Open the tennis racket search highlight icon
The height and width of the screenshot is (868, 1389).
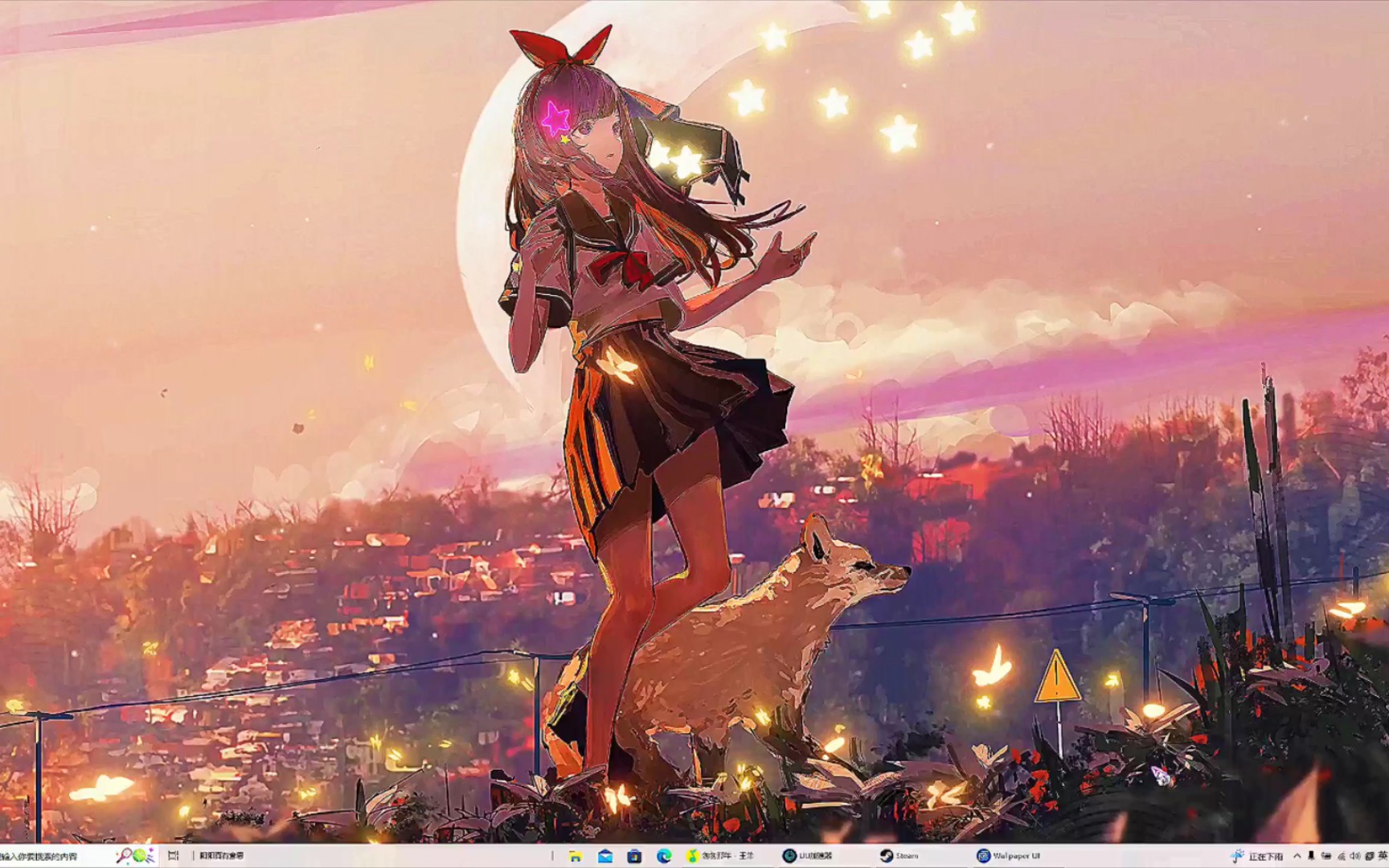(136, 855)
